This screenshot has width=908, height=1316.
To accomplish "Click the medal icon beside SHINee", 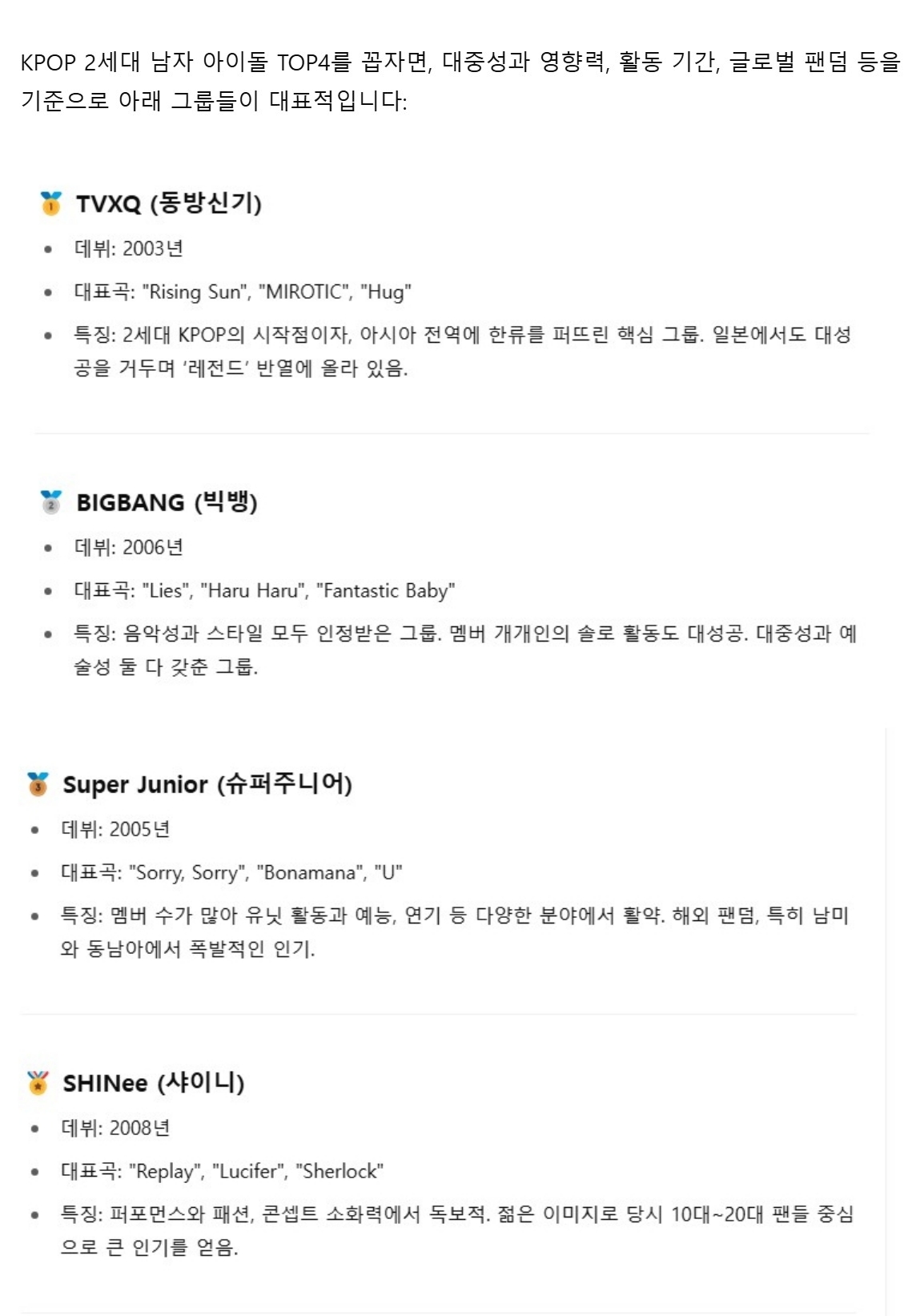I will coord(38,1083).
